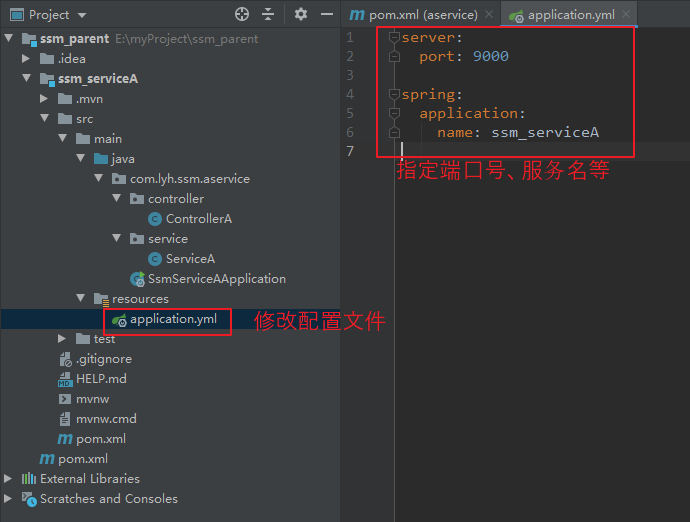Click the mvnw.cmd file icon
Screen dimensions: 690x522
pos(65,419)
